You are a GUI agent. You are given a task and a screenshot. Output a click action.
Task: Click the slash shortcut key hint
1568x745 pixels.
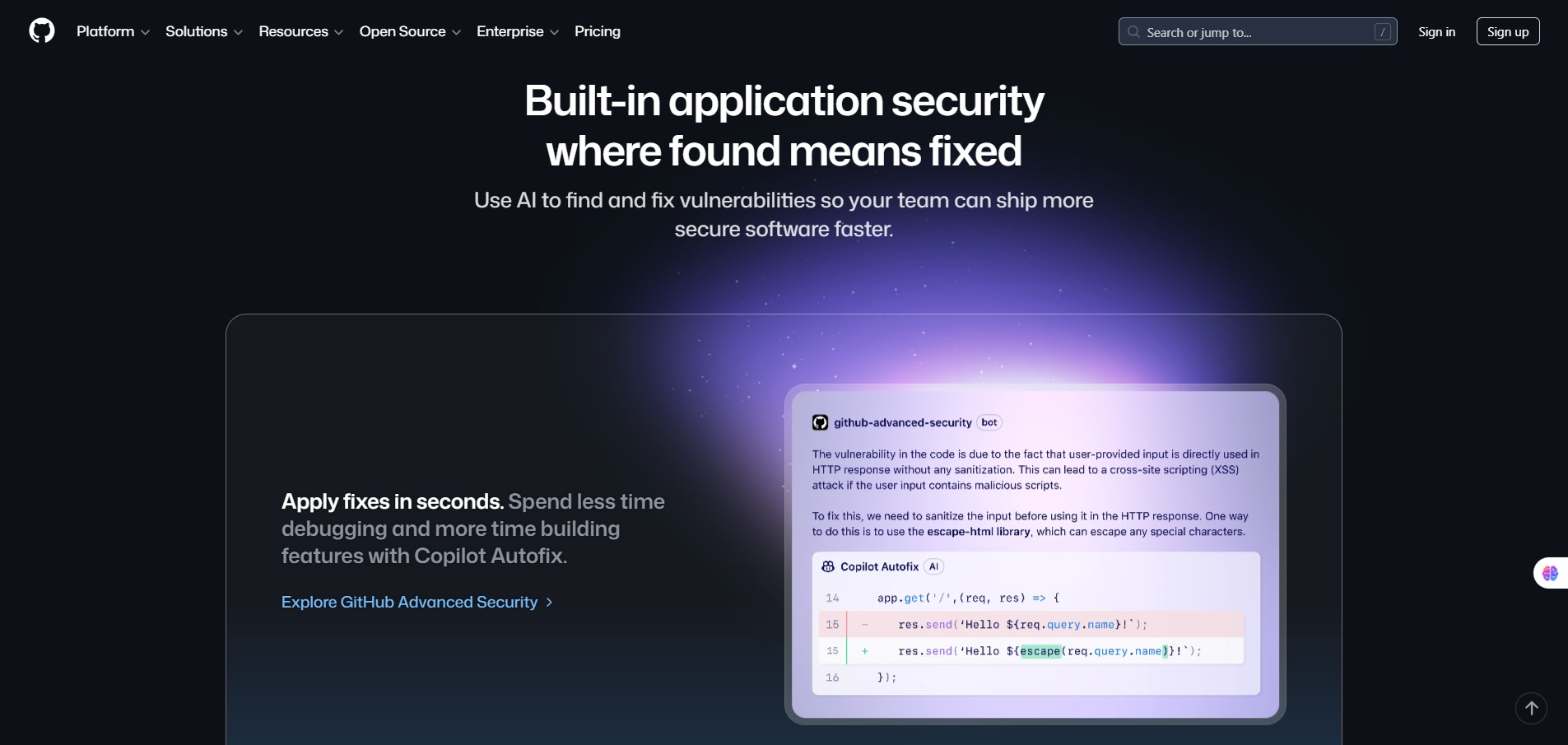pos(1383,31)
